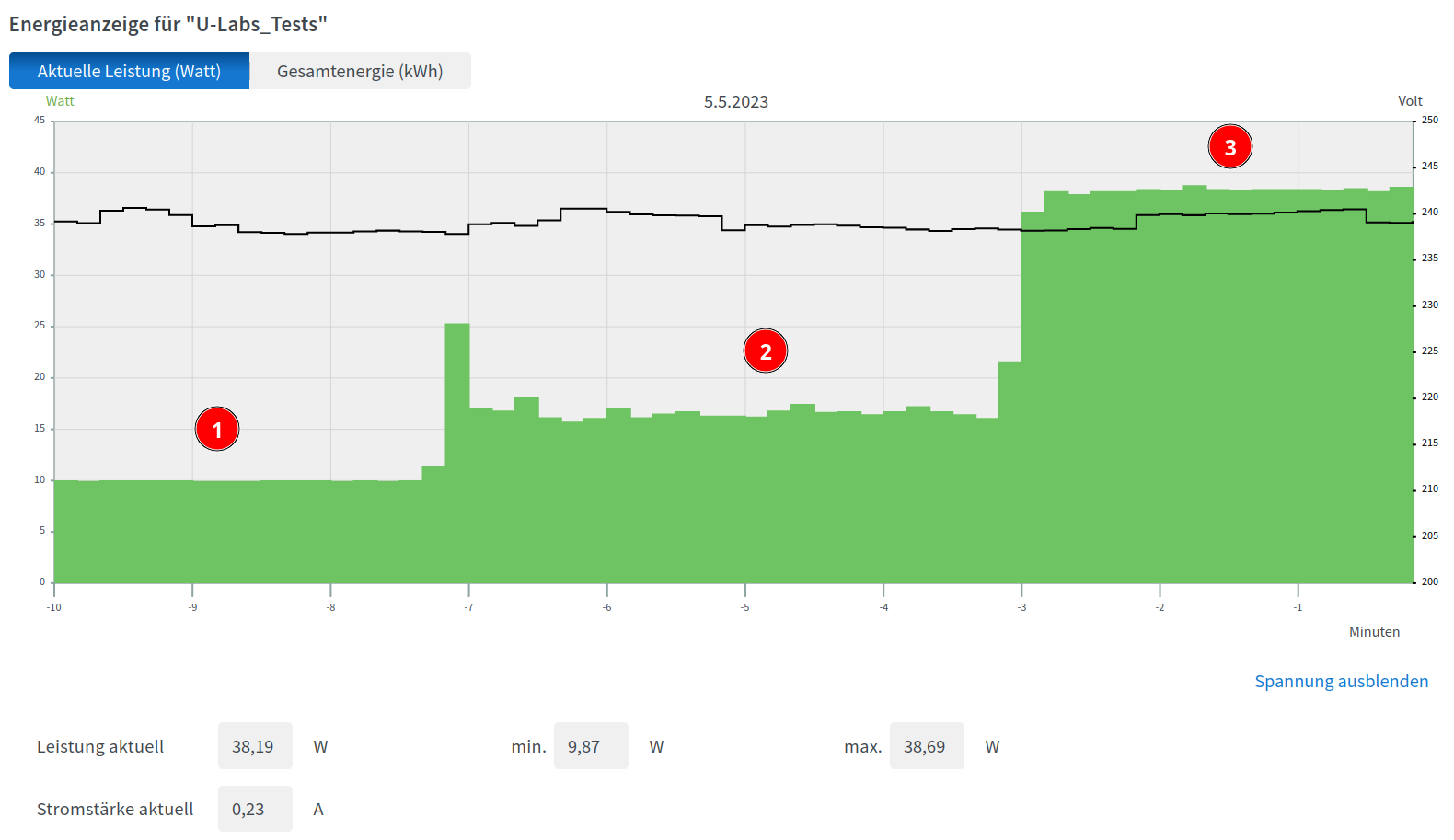The width and height of the screenshot is (1454, 840).
Task: Click the Minuten label under the chart
Action: [x=1374, y=632]
